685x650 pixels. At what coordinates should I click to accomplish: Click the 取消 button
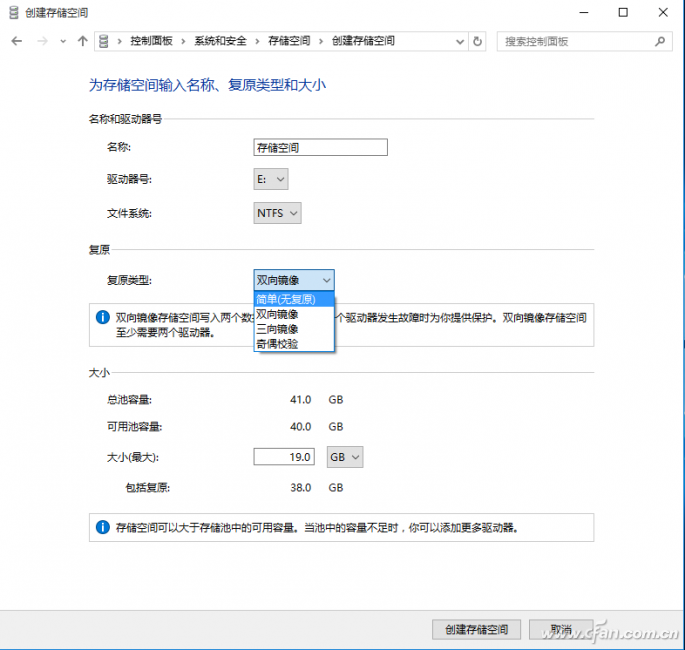[x=561, y=629]
